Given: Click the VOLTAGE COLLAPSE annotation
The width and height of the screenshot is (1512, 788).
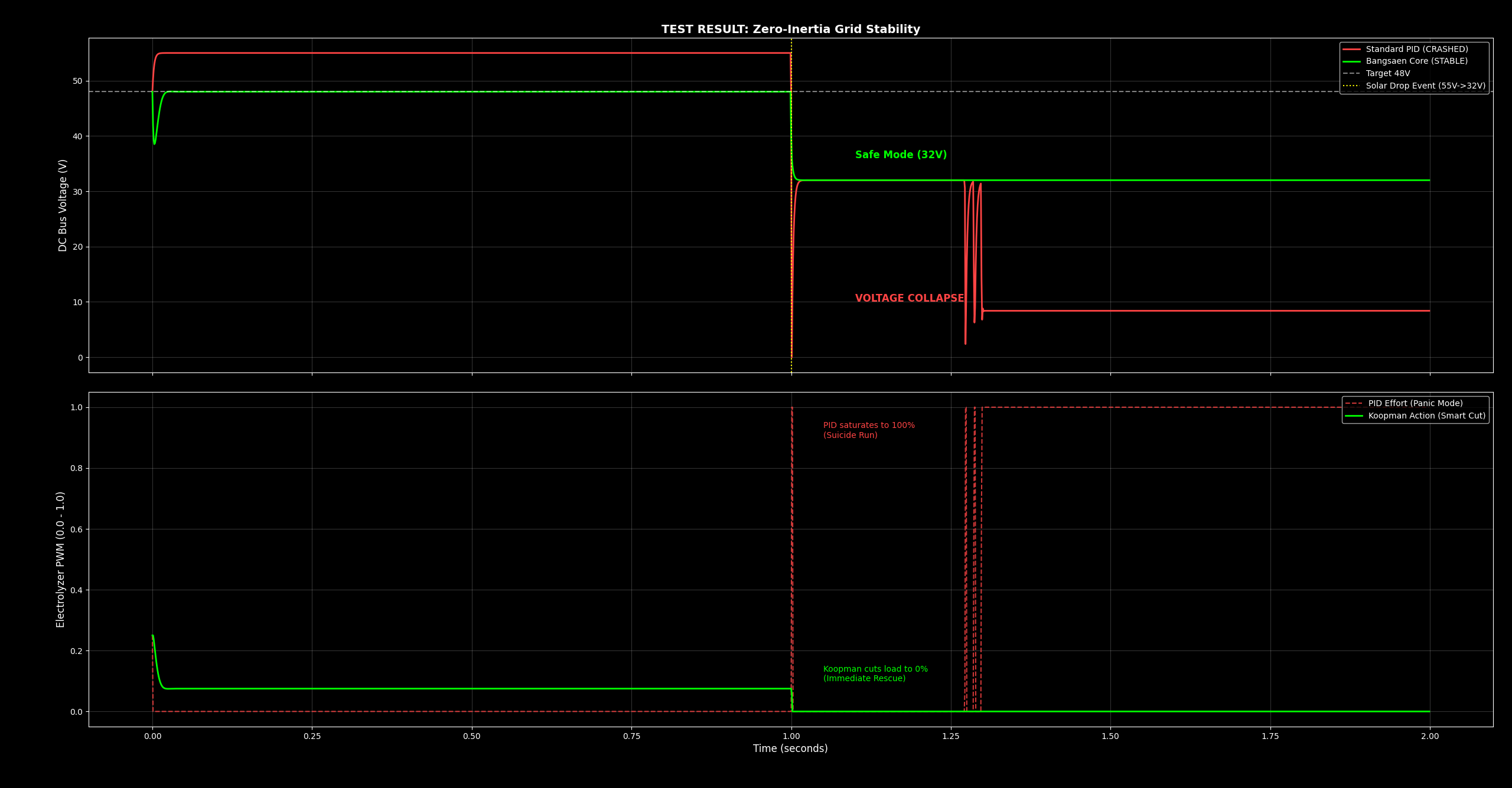Looking at the screenshot, I should click(x=909, y=299).
